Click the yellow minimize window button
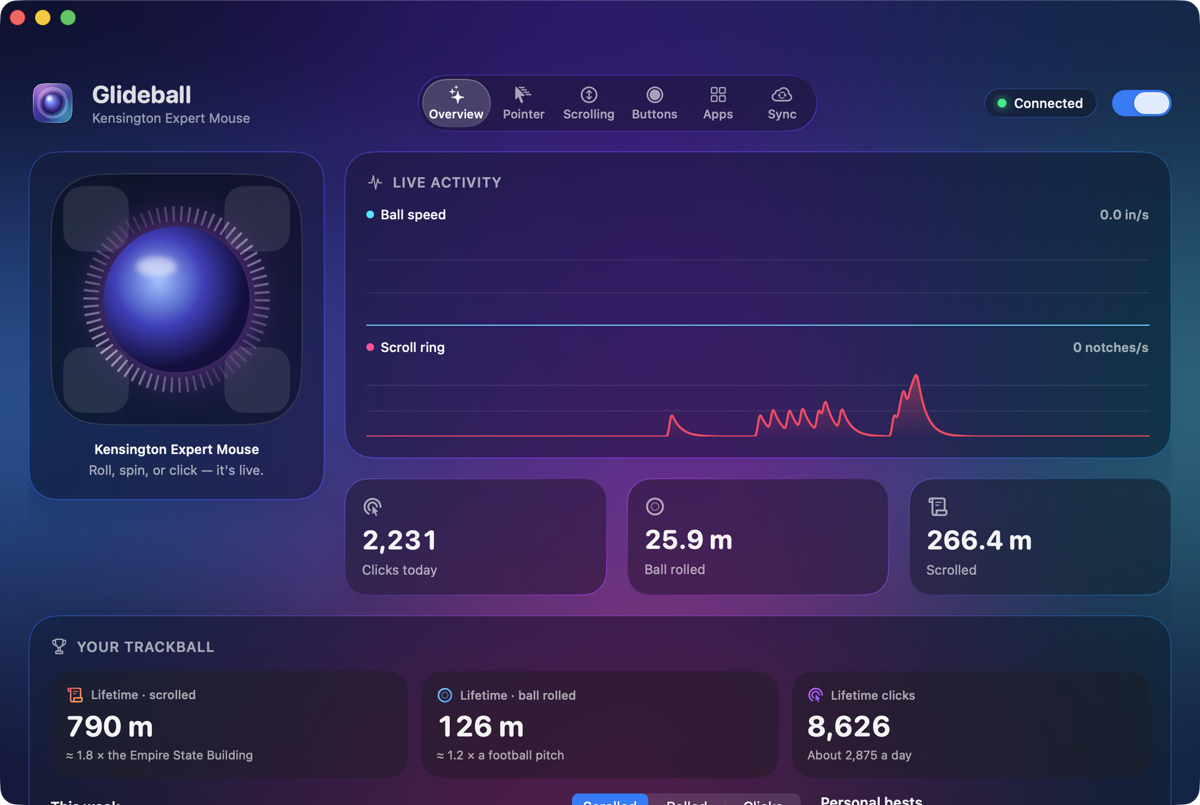 [x=42, y=18]
